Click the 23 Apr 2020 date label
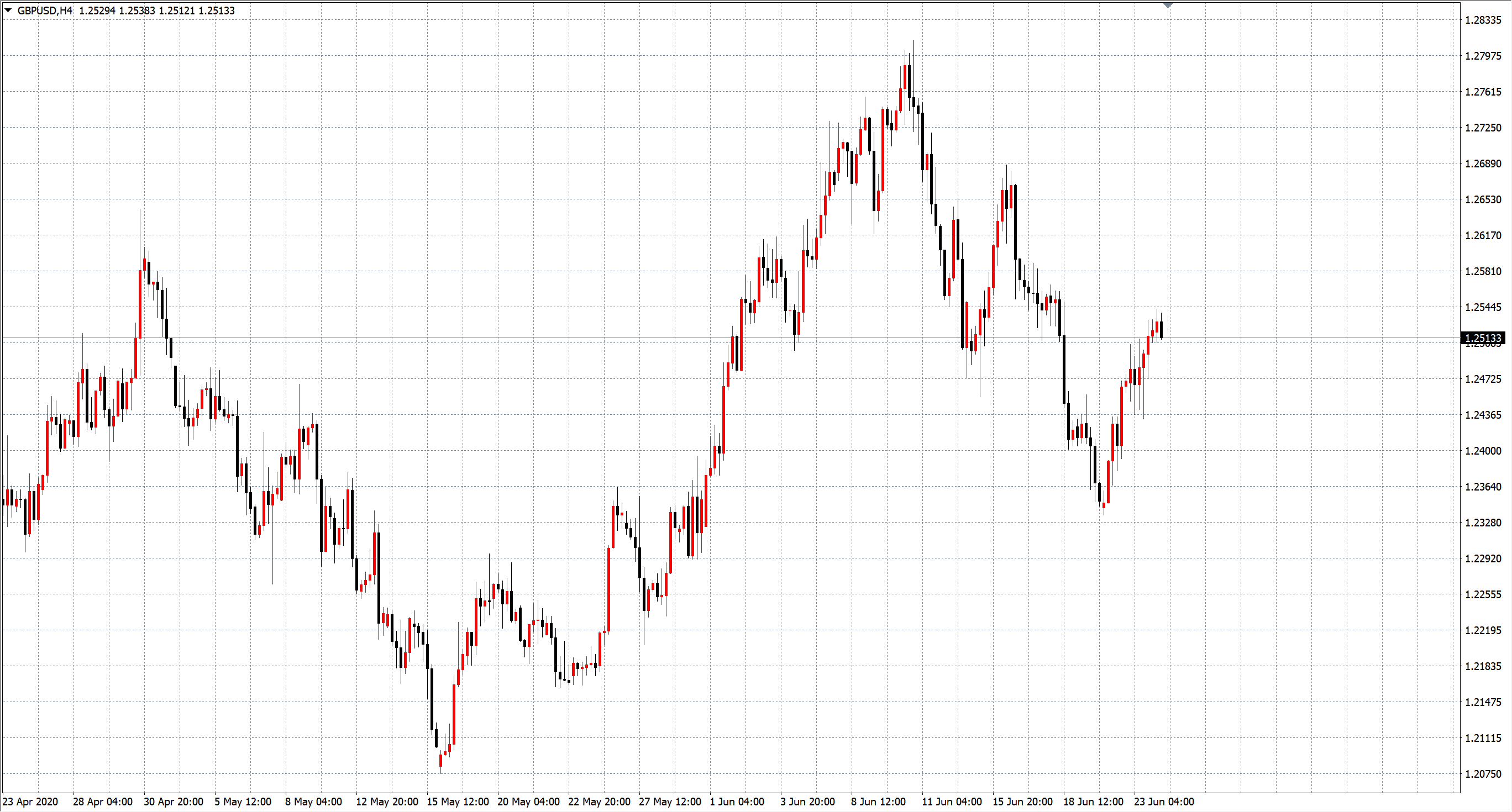Viewport: 1512px width, 812px height. [30, 802]
